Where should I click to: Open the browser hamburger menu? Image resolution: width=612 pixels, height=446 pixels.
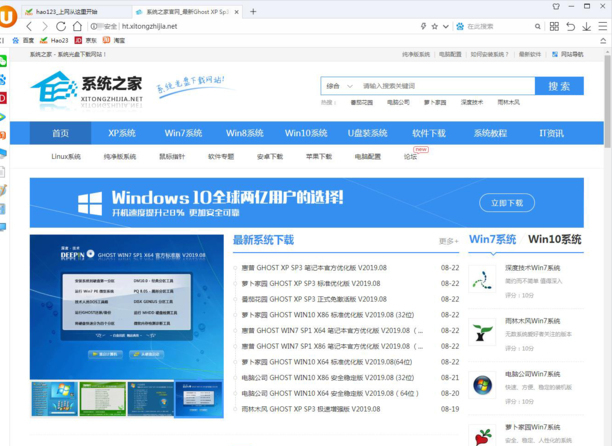[x=603, y=26]
